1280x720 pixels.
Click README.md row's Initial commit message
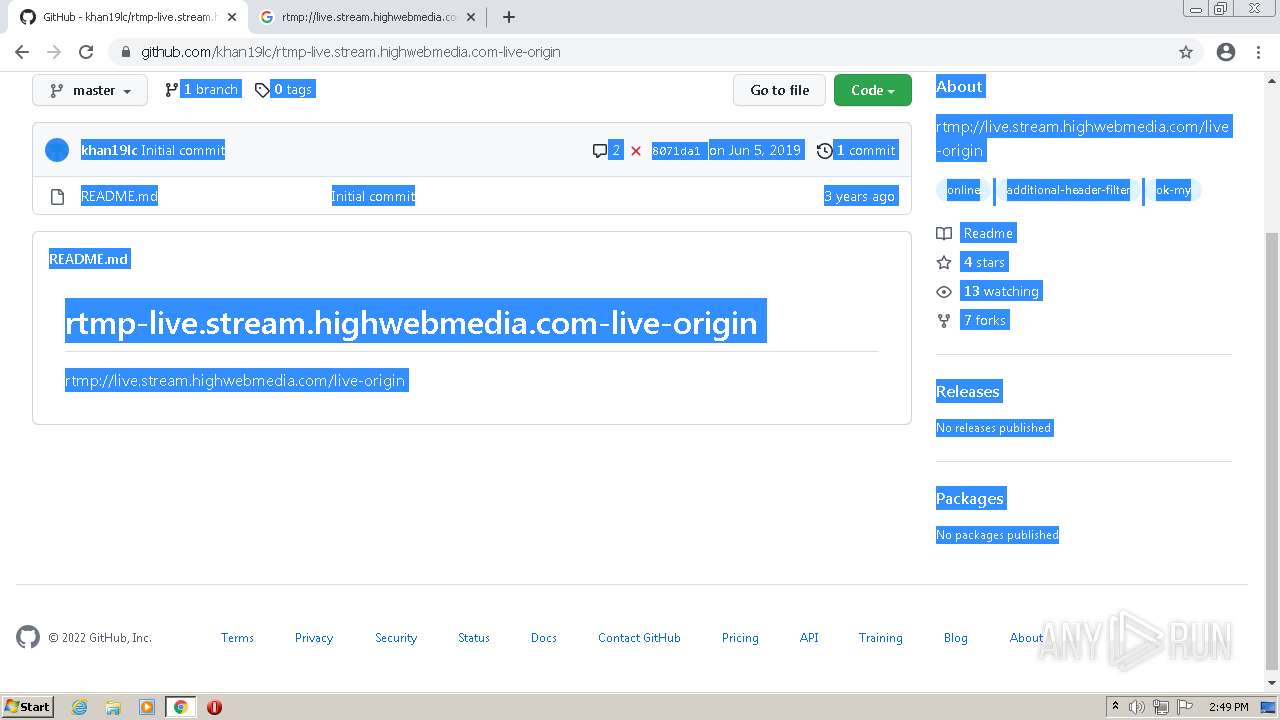[x=373, y=196]
